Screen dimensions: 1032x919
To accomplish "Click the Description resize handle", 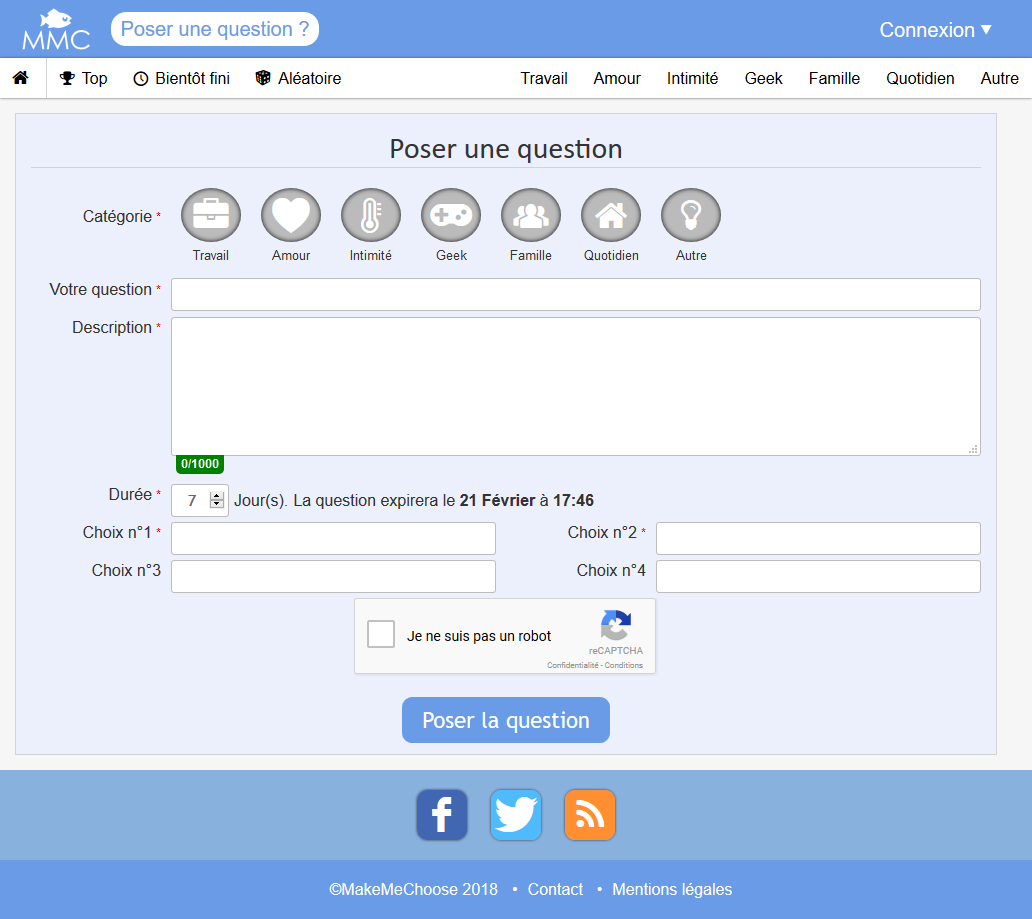I will click(x=973, y=449).
